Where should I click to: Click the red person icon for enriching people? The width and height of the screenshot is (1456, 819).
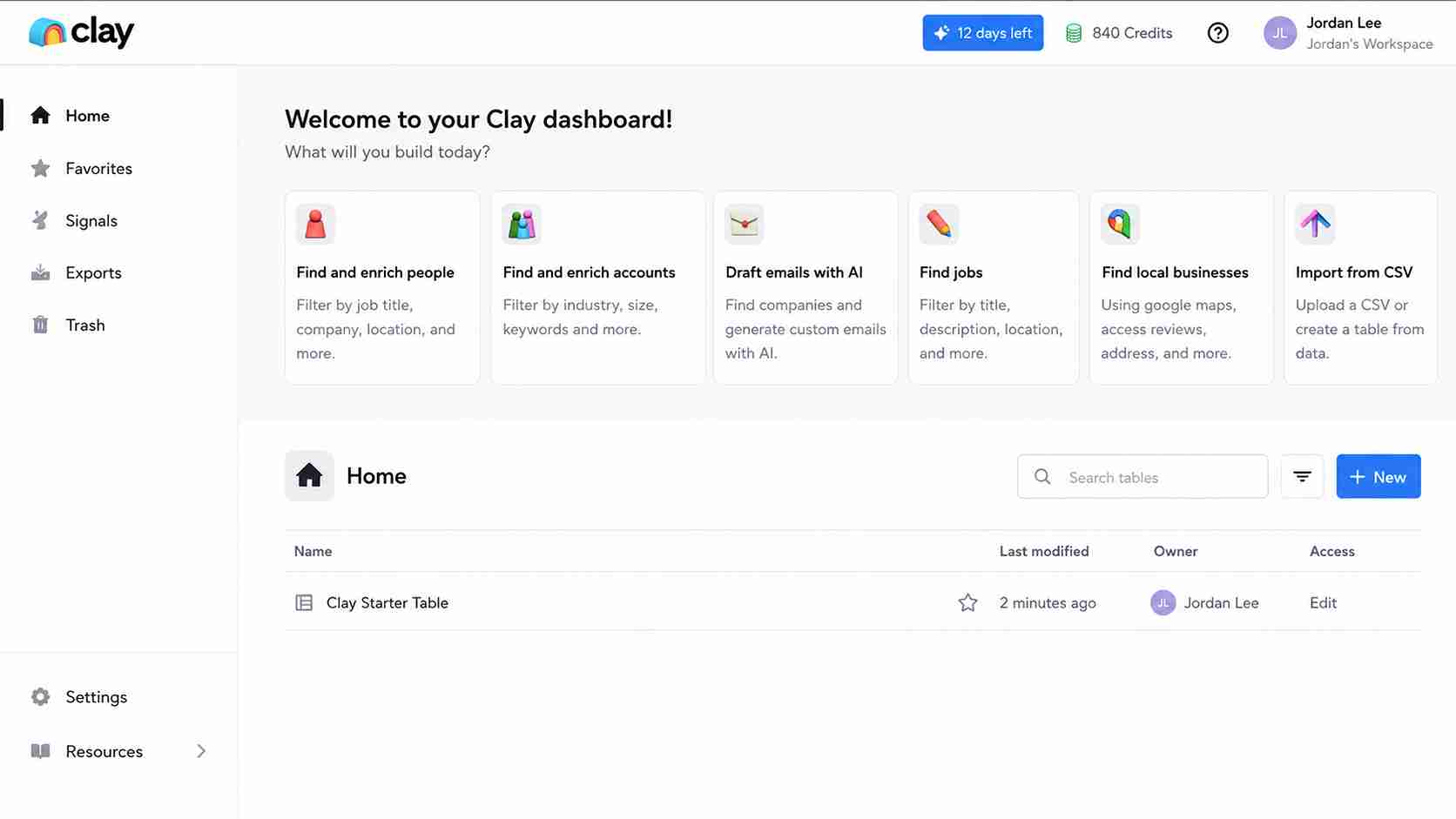[315, 224]
